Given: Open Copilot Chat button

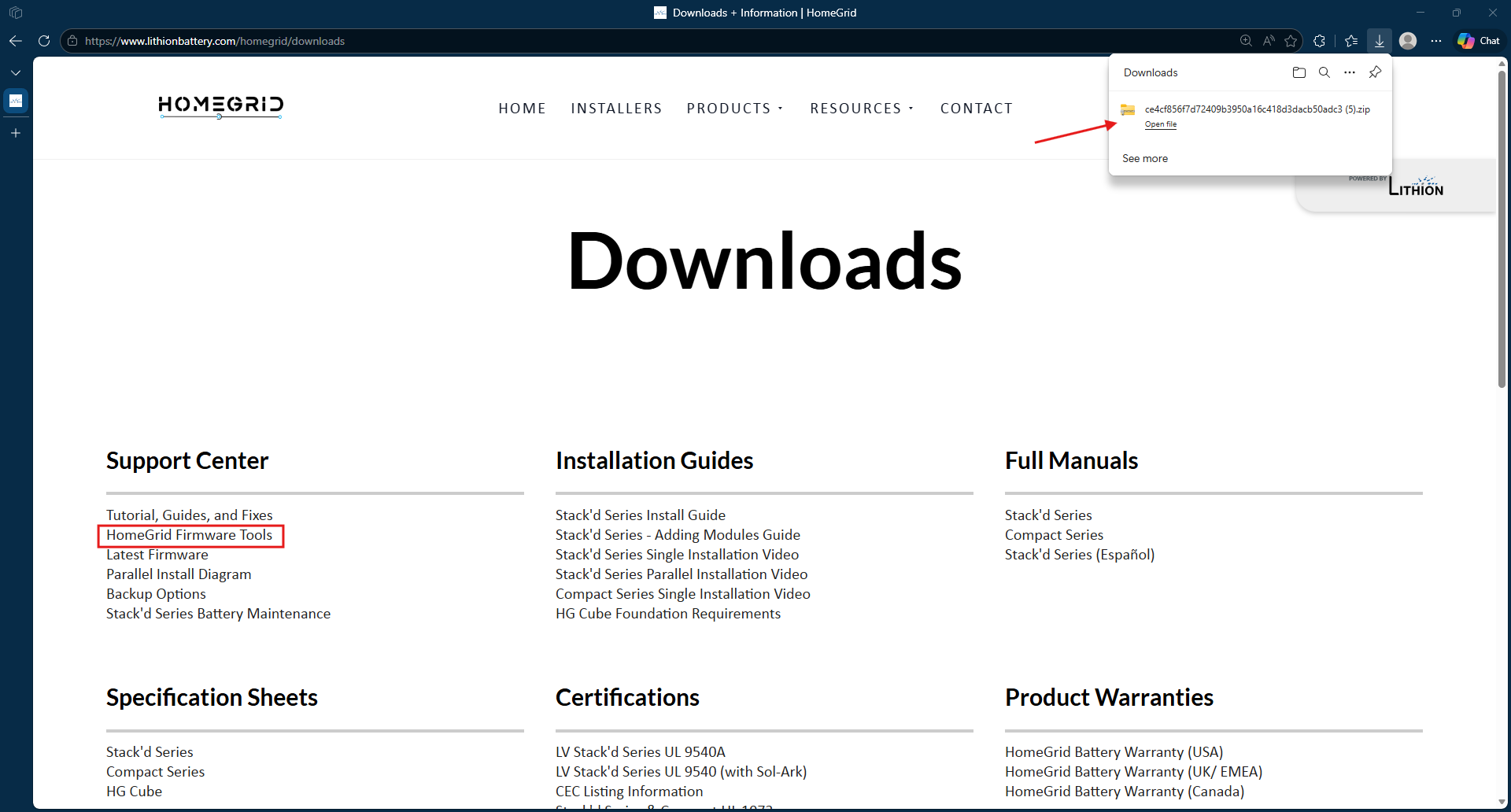Looking at the screenshot, I should tap(1479, 41).
